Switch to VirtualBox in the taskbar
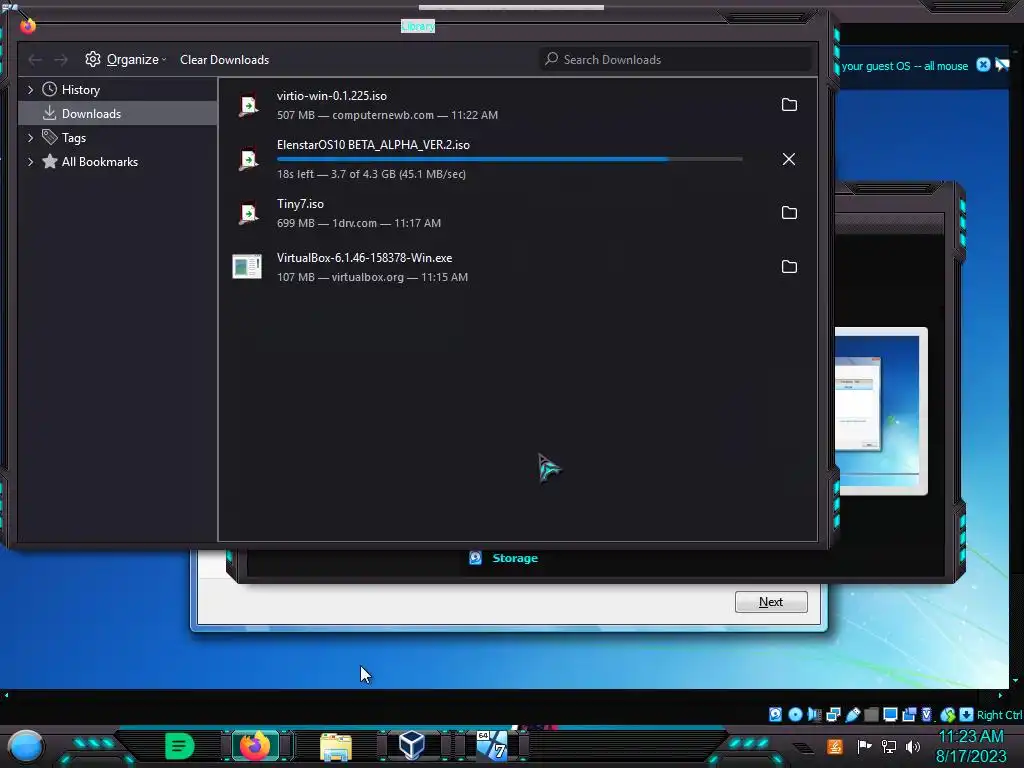 tap(412, 746)
